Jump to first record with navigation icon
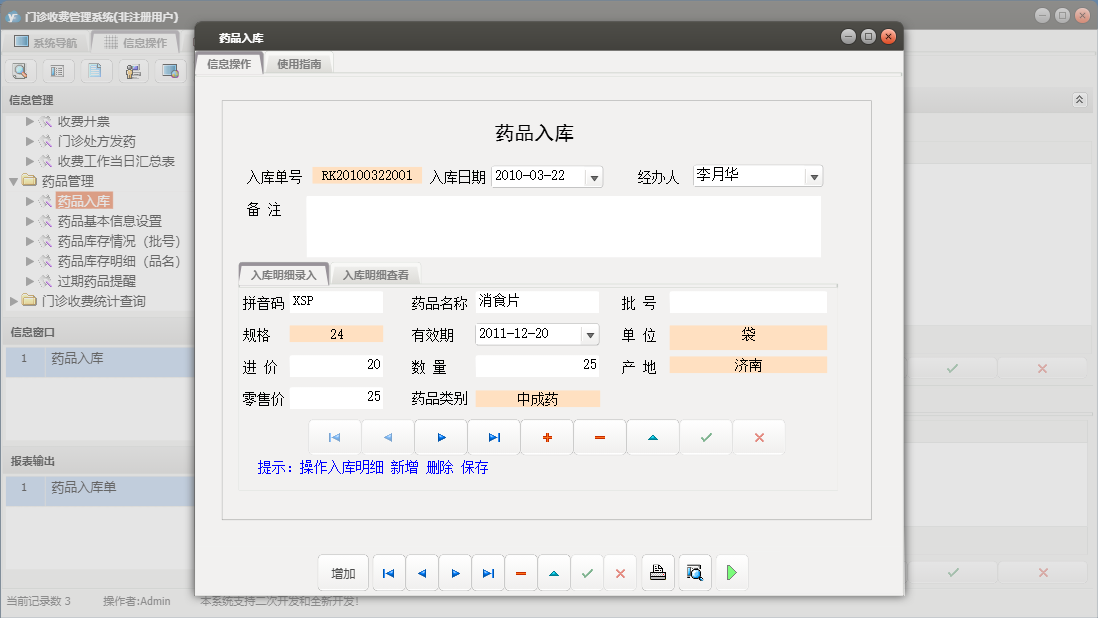The width and height of the screenshot is (1098, 618). 334,437
